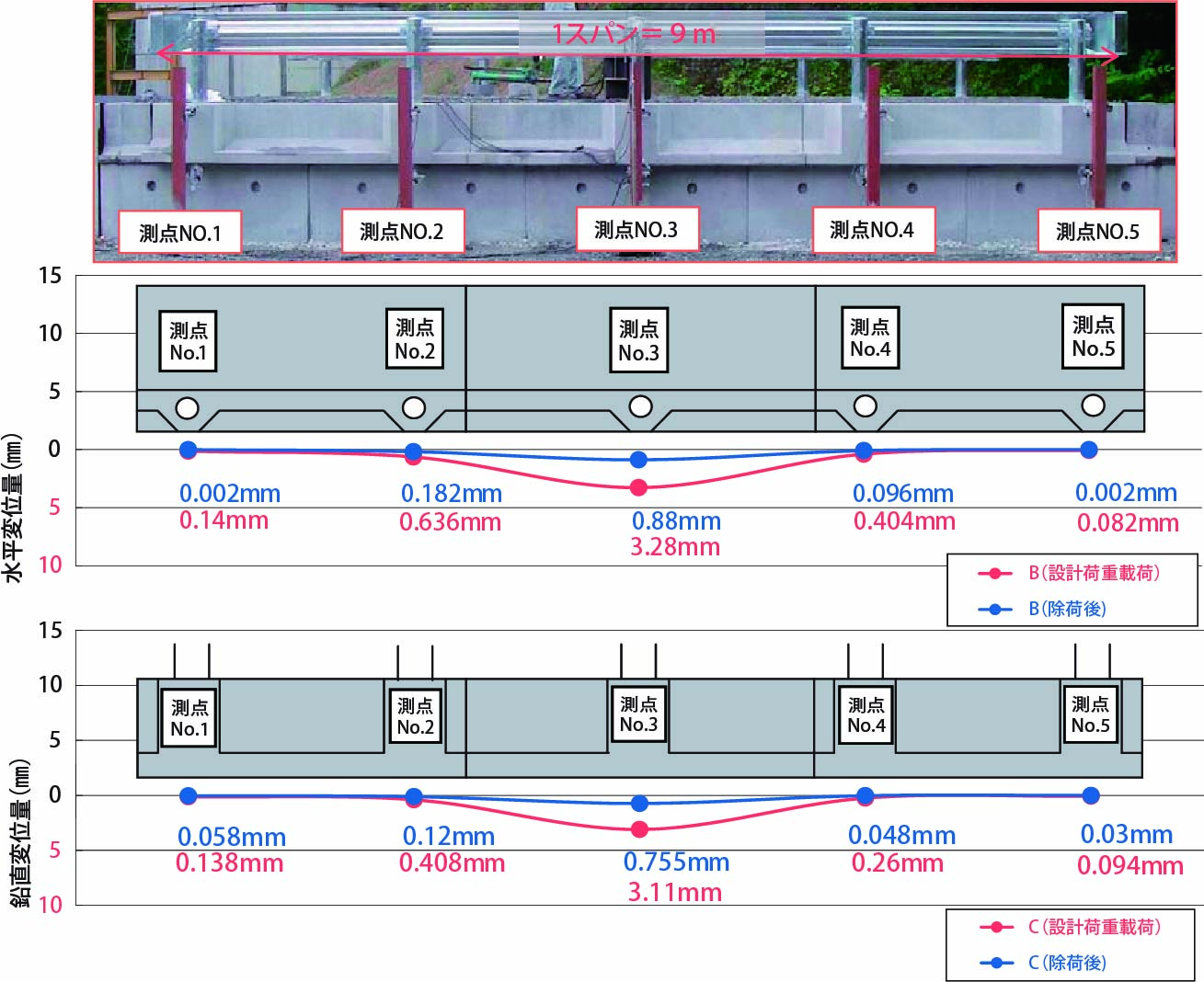Click the red 0.636mm value
The image size is (1204, 982).
tap(450, 522)
